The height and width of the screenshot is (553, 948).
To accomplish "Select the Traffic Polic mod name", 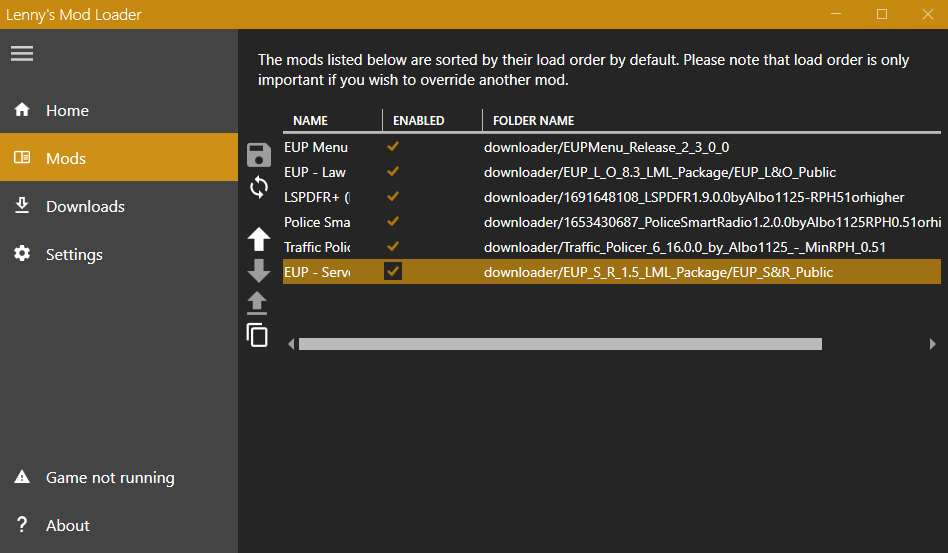I will pos(317,247).
